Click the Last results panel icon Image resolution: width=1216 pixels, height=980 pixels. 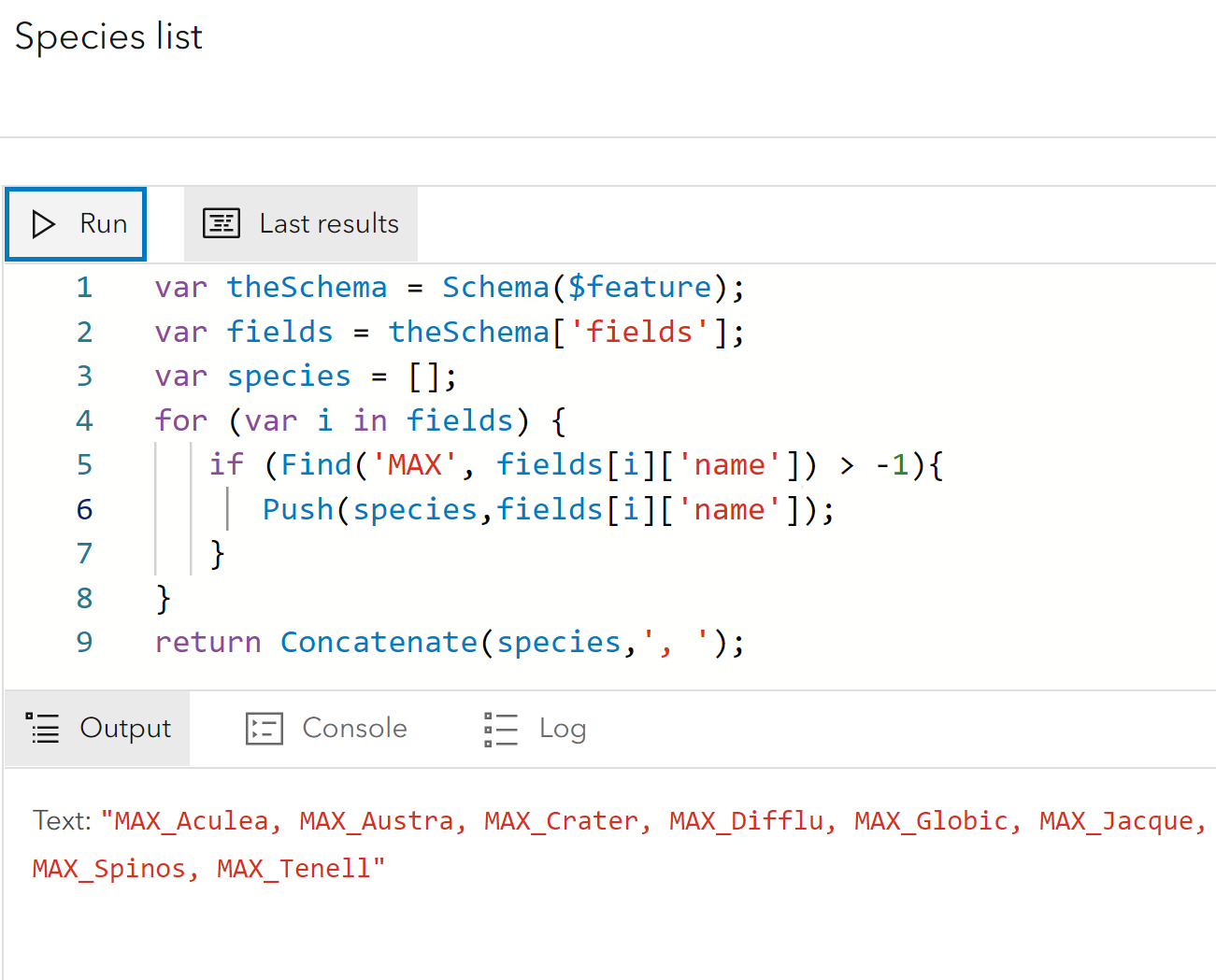[x=221, y=223]
